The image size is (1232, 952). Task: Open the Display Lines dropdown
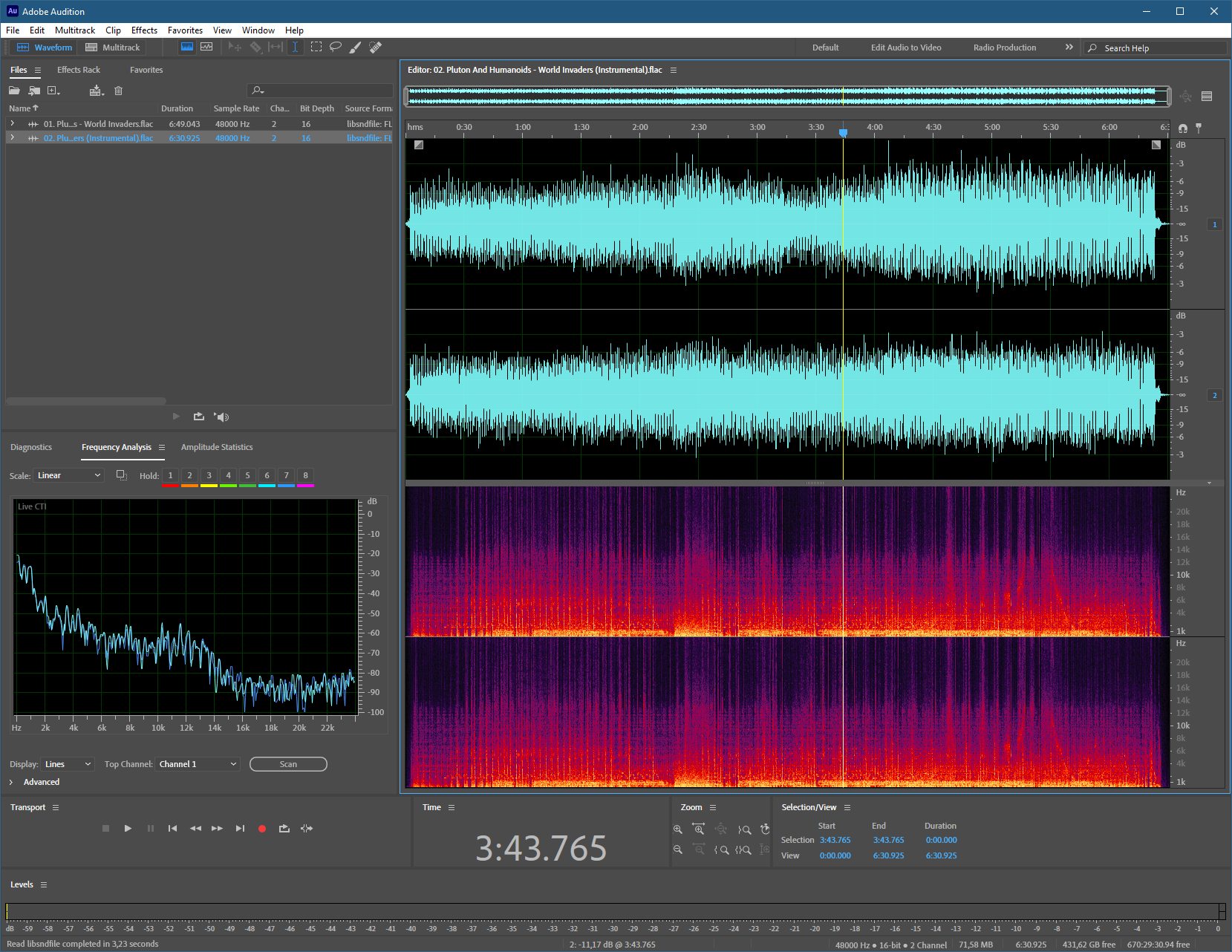point(68,764)
